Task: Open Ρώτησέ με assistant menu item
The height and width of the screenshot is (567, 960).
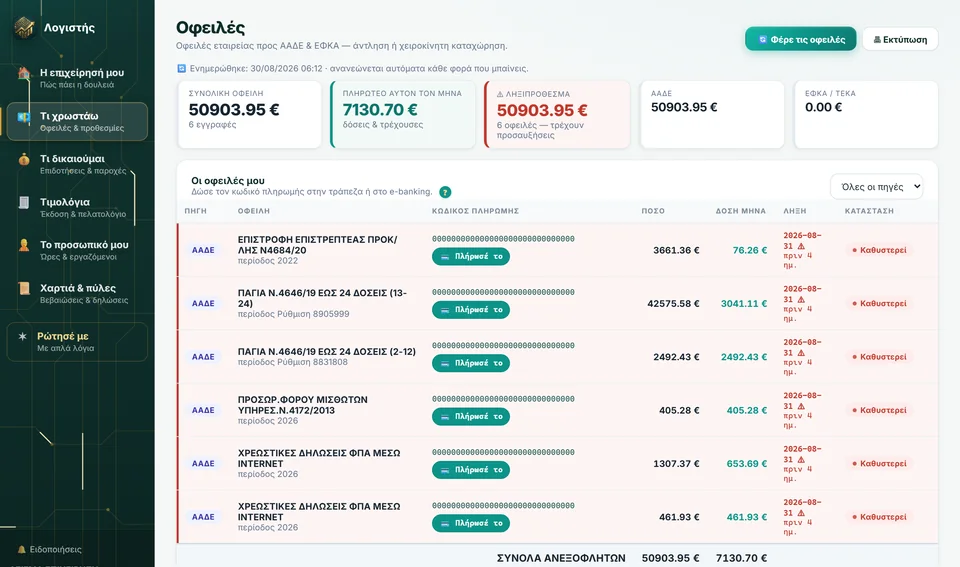Action: (77, 342)
